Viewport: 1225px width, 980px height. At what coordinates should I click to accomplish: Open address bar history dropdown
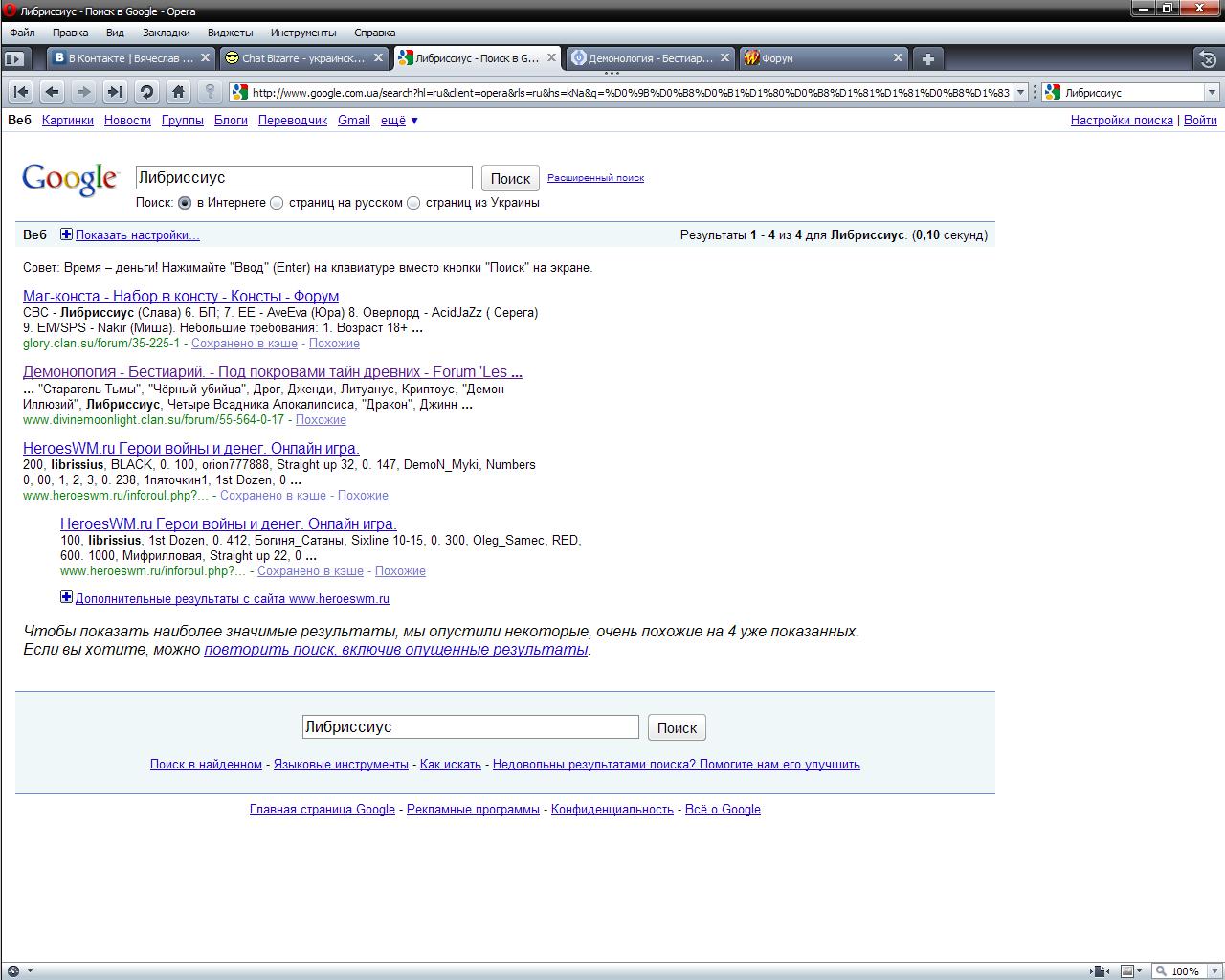(1020, 93)
